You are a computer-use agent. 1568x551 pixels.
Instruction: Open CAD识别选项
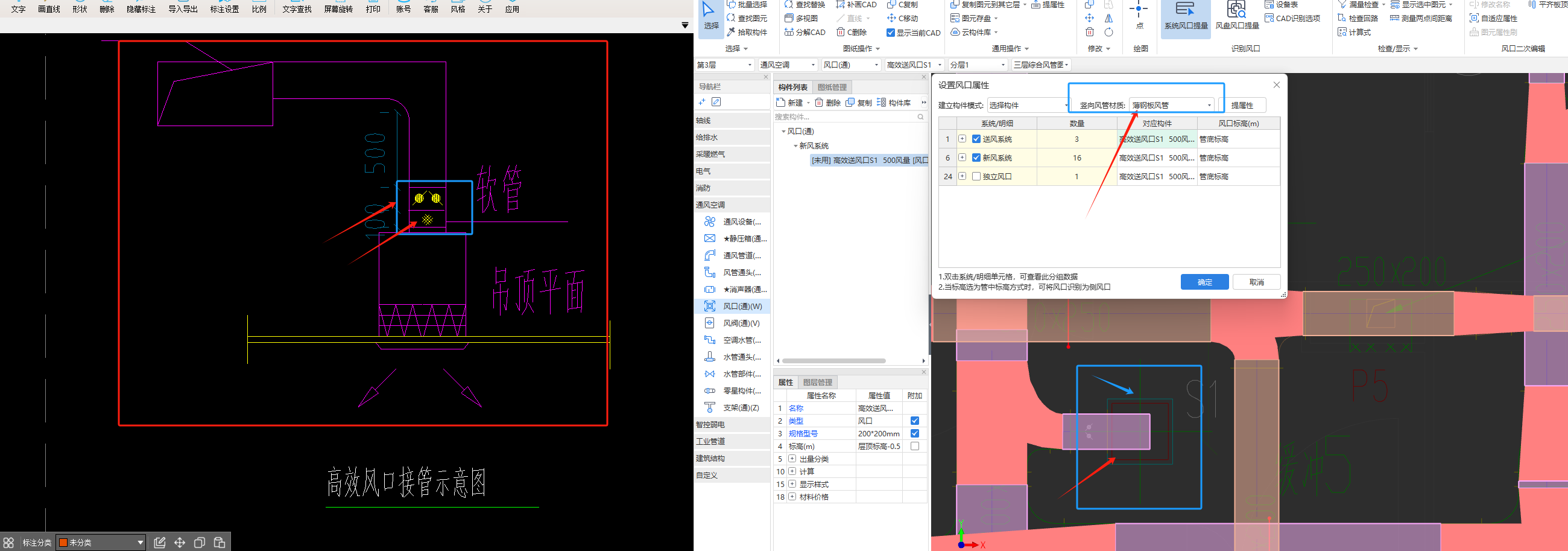[1292, 18]
